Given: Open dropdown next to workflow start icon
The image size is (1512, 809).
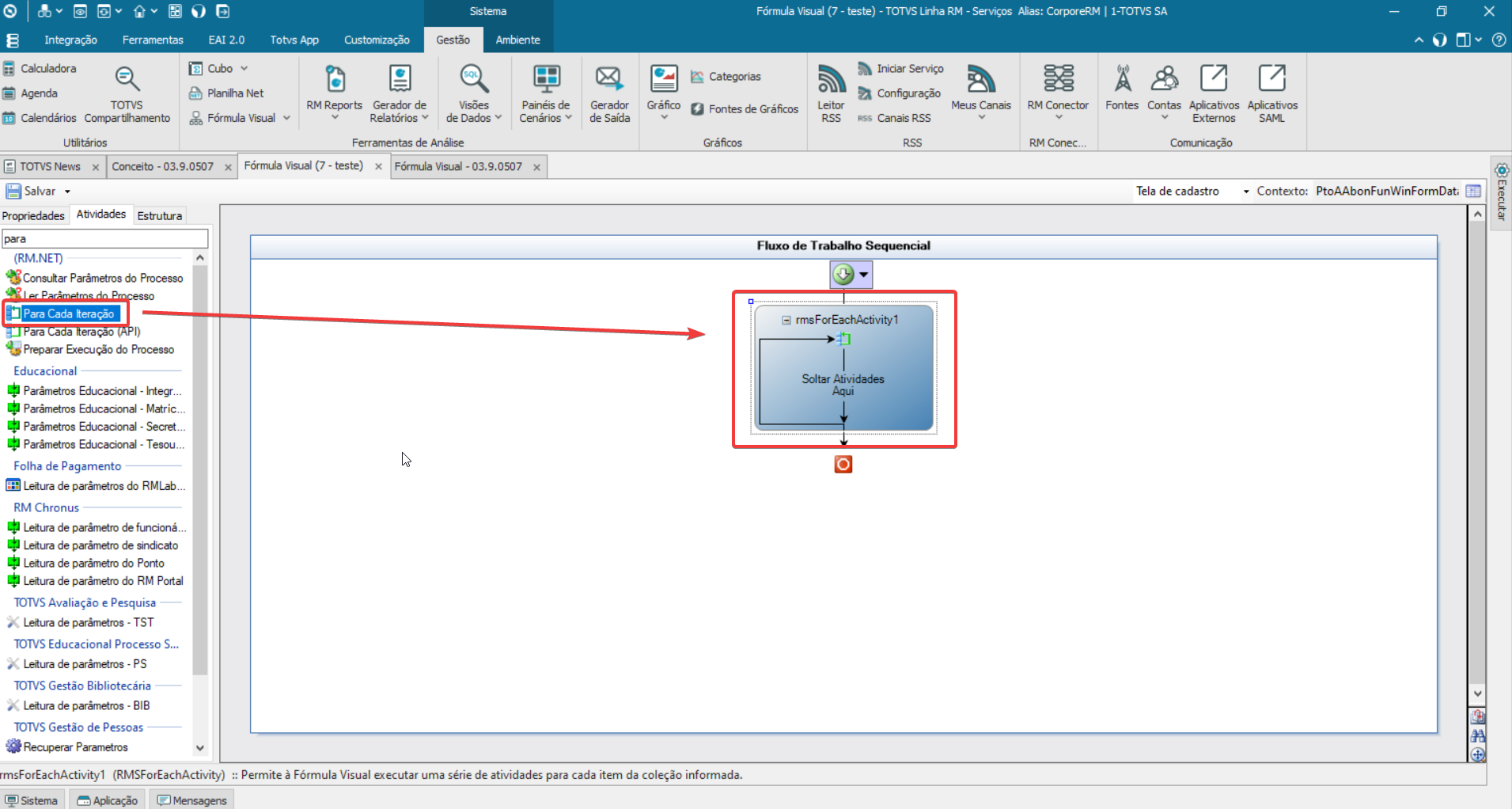Looking at the screenshot, I should click(x=864, y=275).
